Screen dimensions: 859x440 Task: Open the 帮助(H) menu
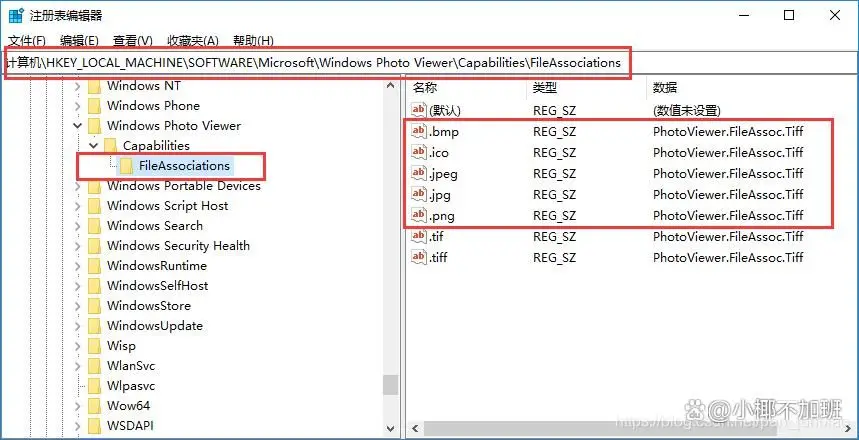click(x=253, y=41)
